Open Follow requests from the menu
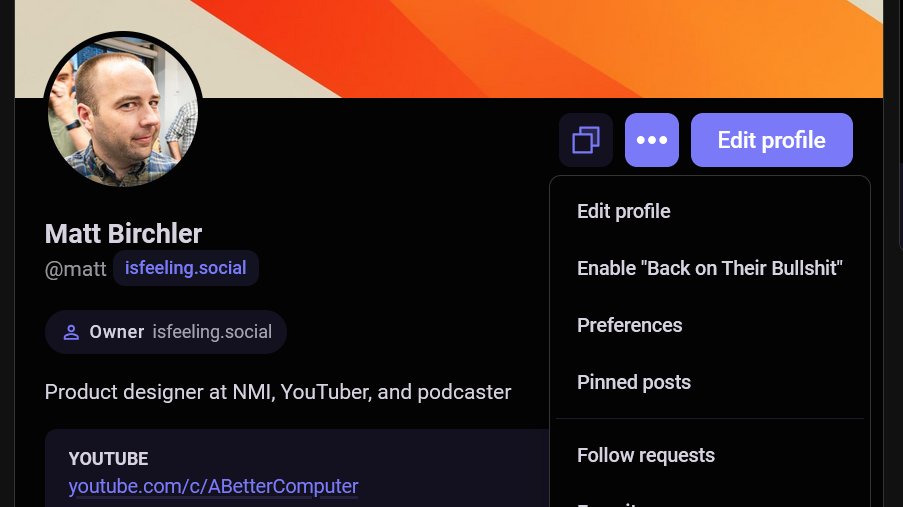 [x=646, y=456]
